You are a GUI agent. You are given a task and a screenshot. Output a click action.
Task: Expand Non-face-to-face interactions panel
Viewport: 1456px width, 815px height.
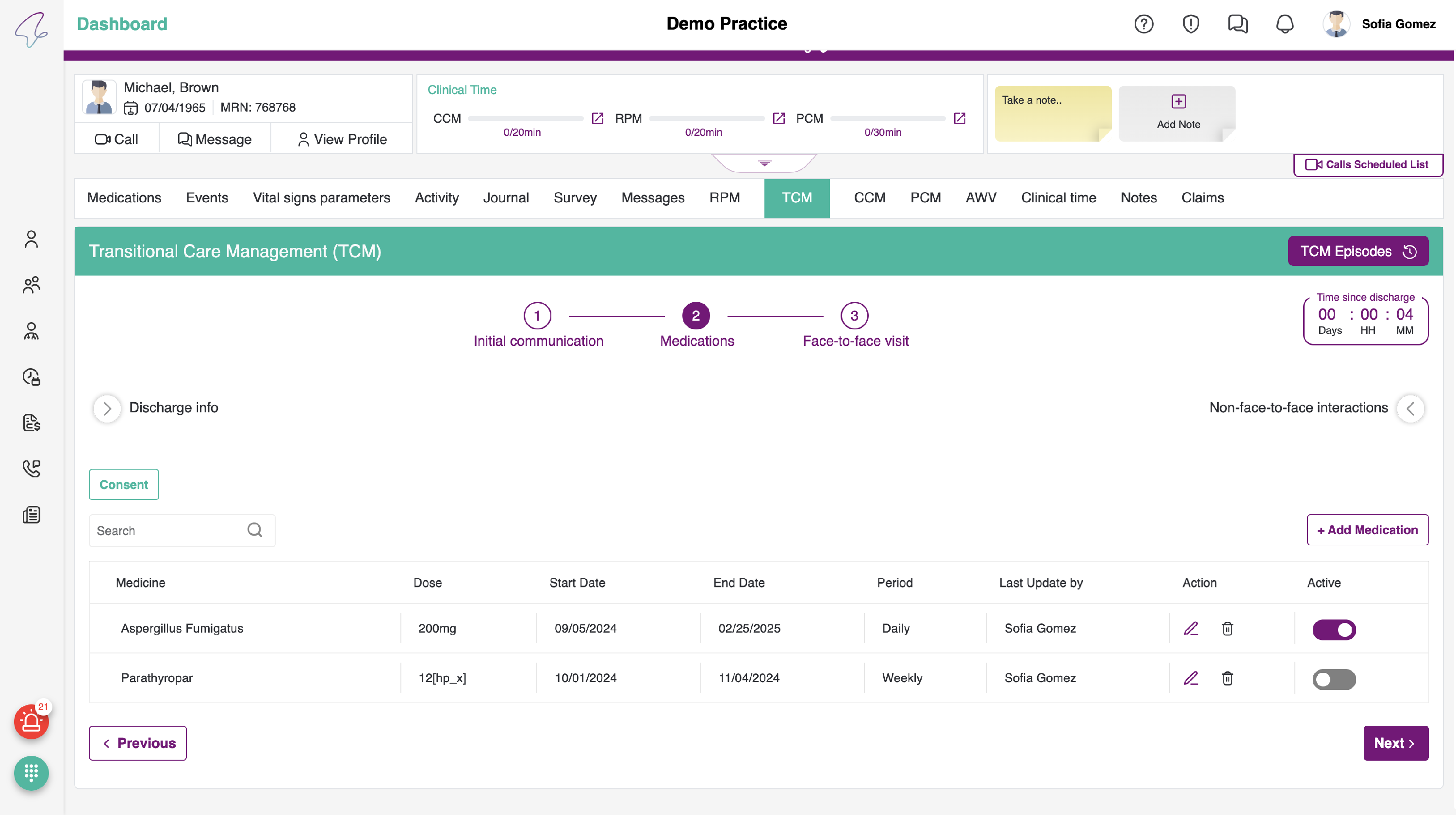pyautogui.click(x=1410, y=408)
